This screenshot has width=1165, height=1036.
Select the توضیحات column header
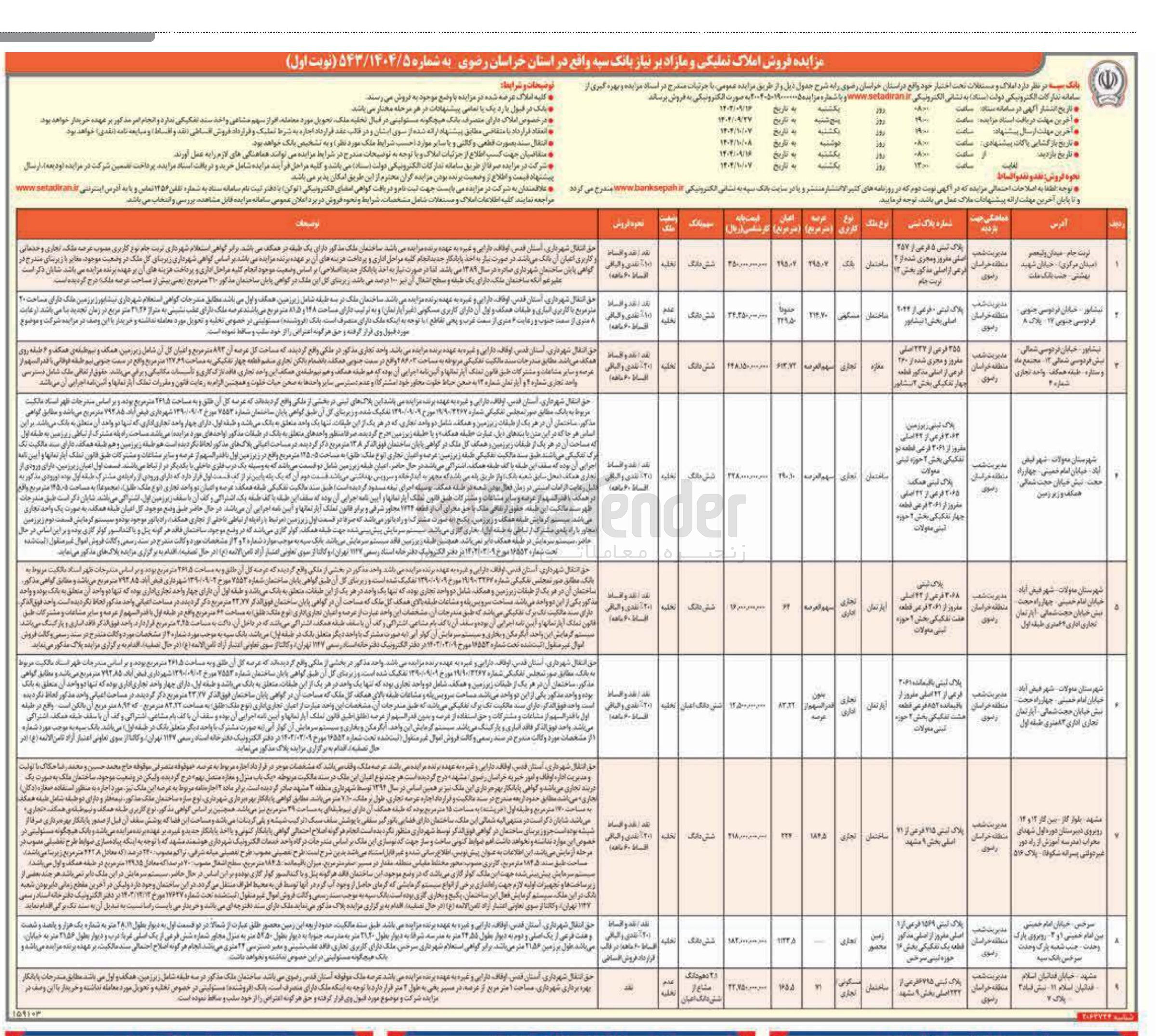tap(307, 224)
